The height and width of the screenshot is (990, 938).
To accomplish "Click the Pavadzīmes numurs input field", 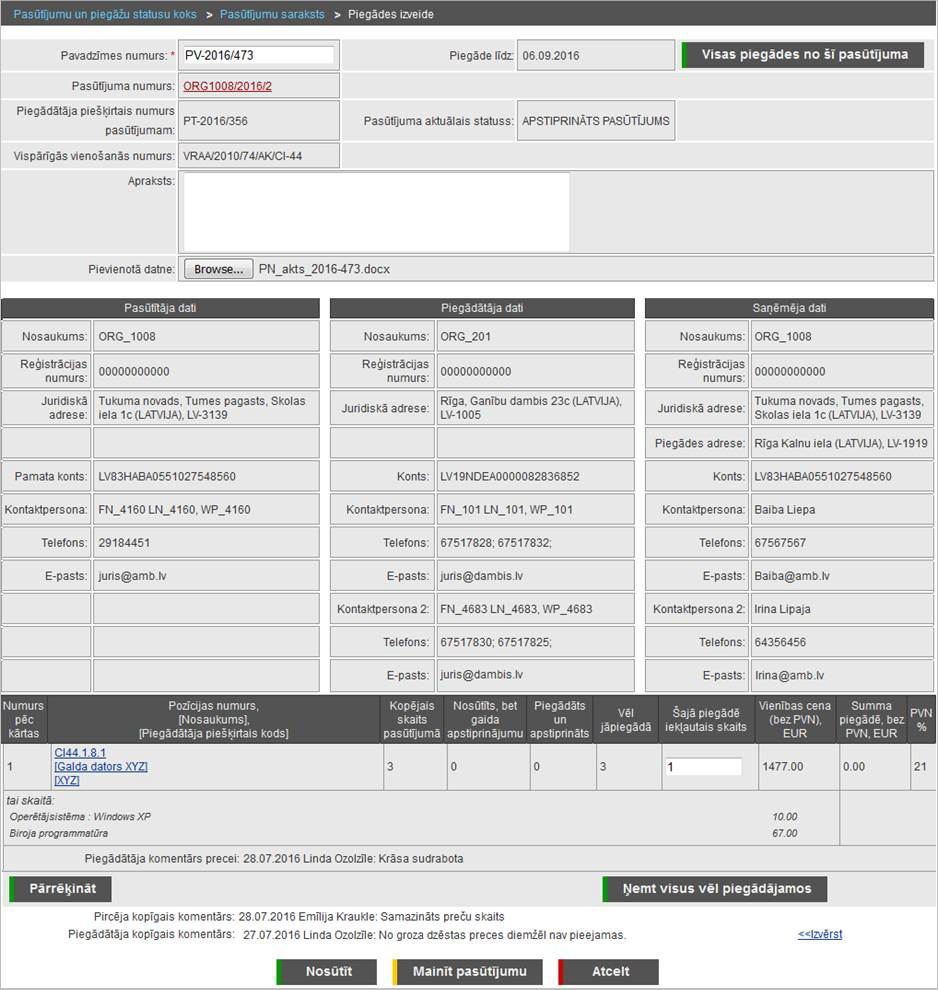I will coord(258,55).
